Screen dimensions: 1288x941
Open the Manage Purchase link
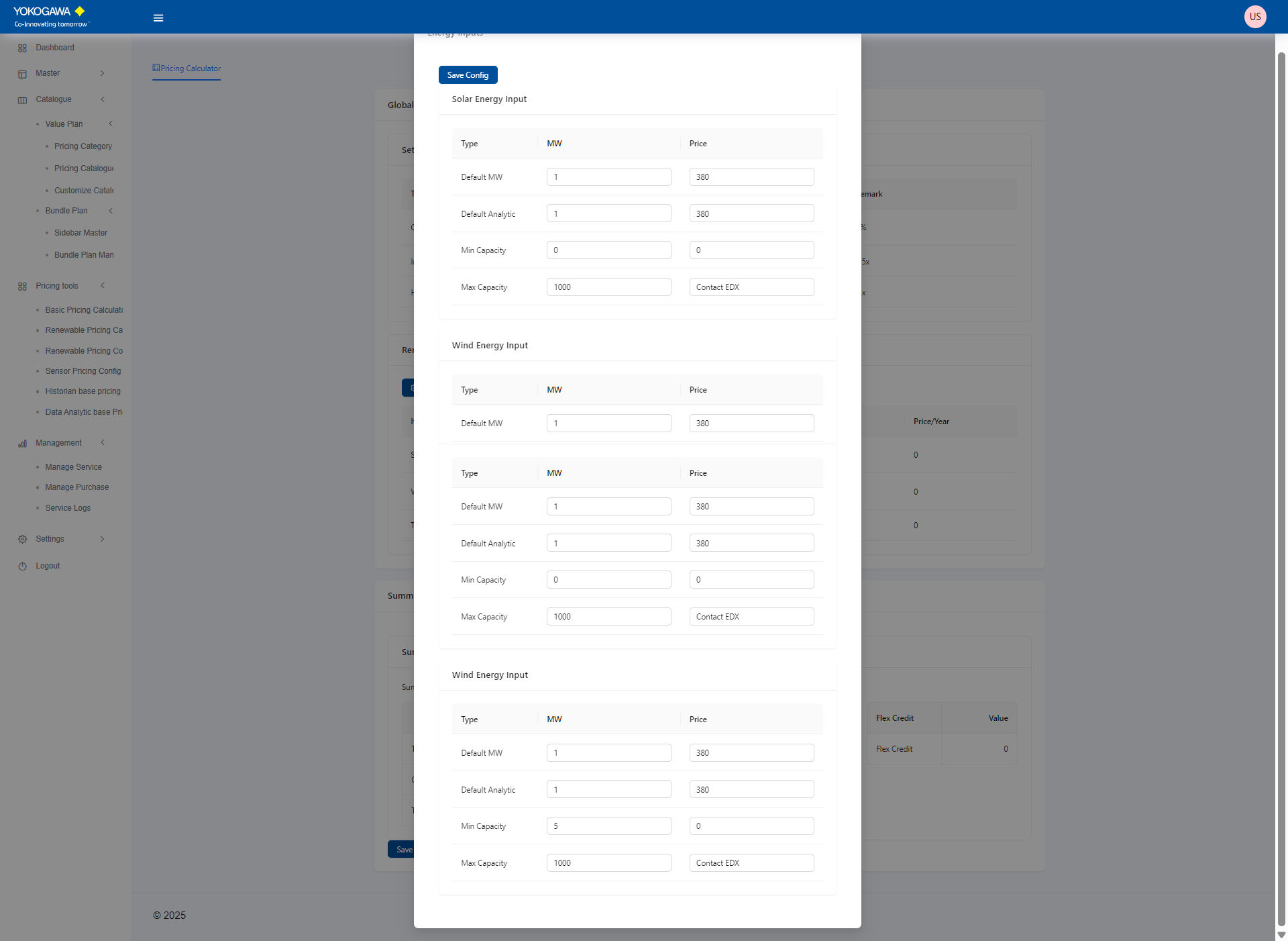point(76,487)
